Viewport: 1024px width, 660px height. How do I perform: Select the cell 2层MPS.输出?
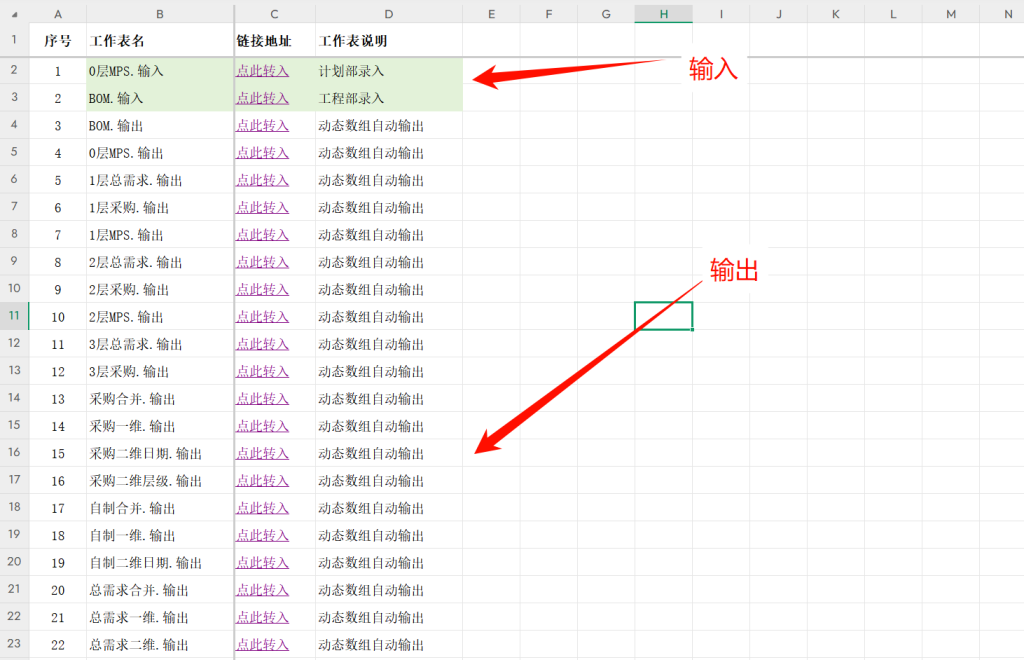(160, 317)
